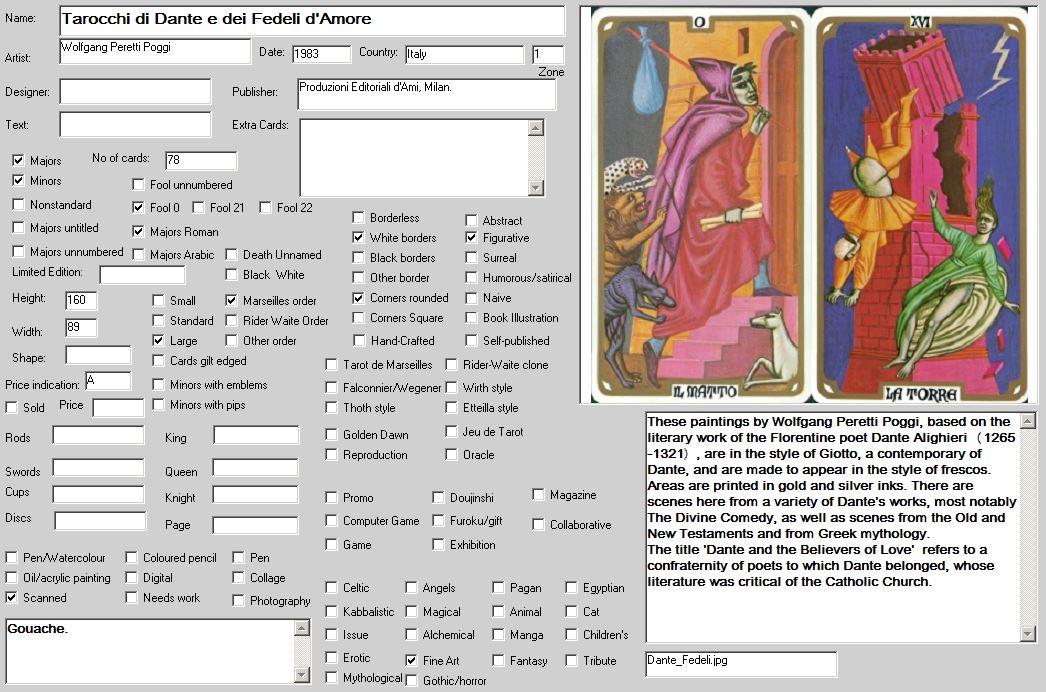Click the empty Shape field
Viewport: 1046px width, 692px height.
(98, 356)
